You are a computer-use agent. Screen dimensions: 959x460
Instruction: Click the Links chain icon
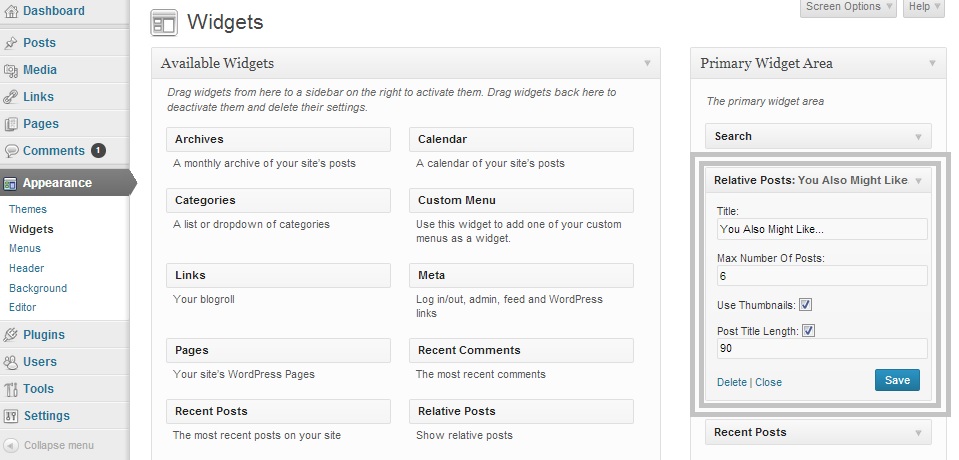tap(11, 97)
